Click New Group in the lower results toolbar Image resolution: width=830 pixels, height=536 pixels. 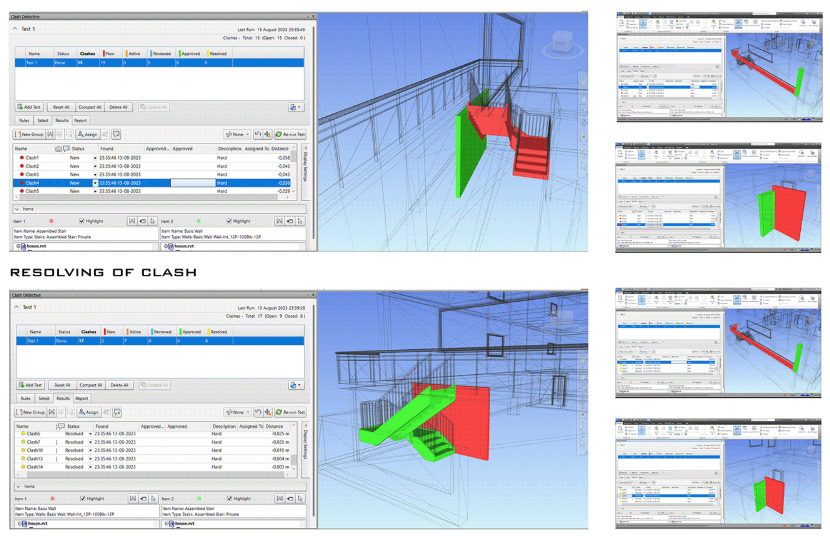pos(32,411)
